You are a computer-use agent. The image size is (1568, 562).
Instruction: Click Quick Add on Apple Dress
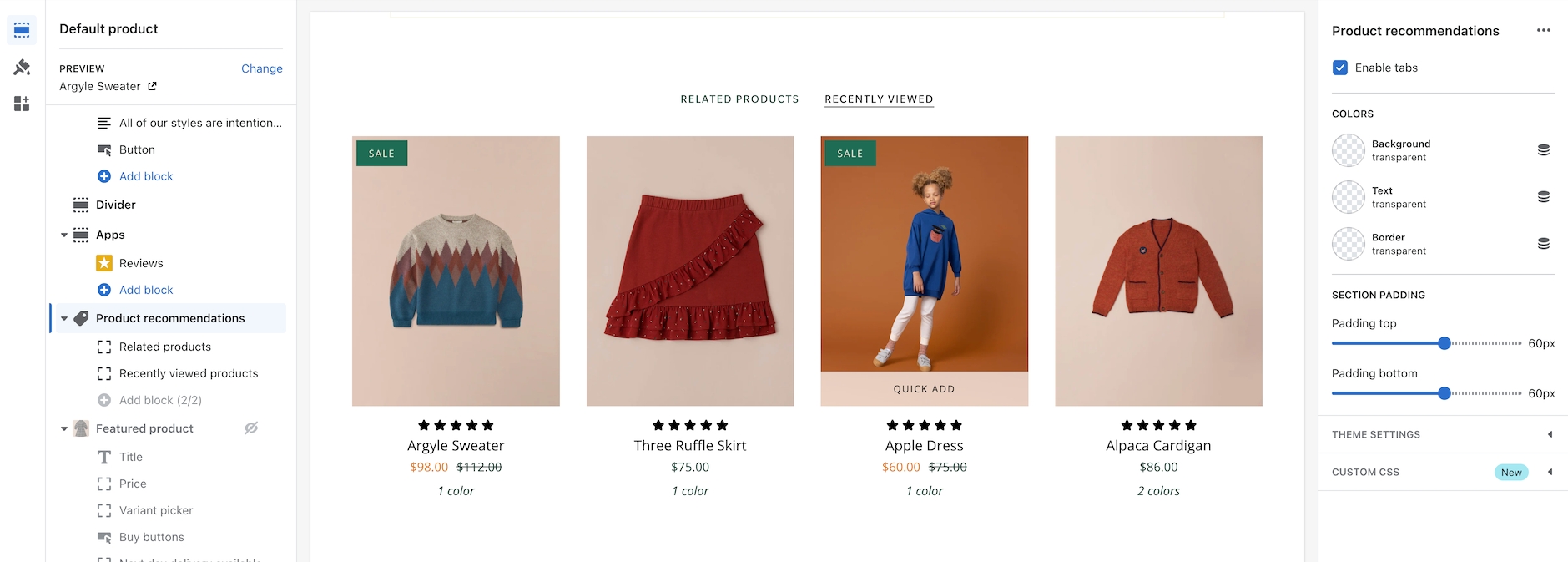[x=924, y=389]
